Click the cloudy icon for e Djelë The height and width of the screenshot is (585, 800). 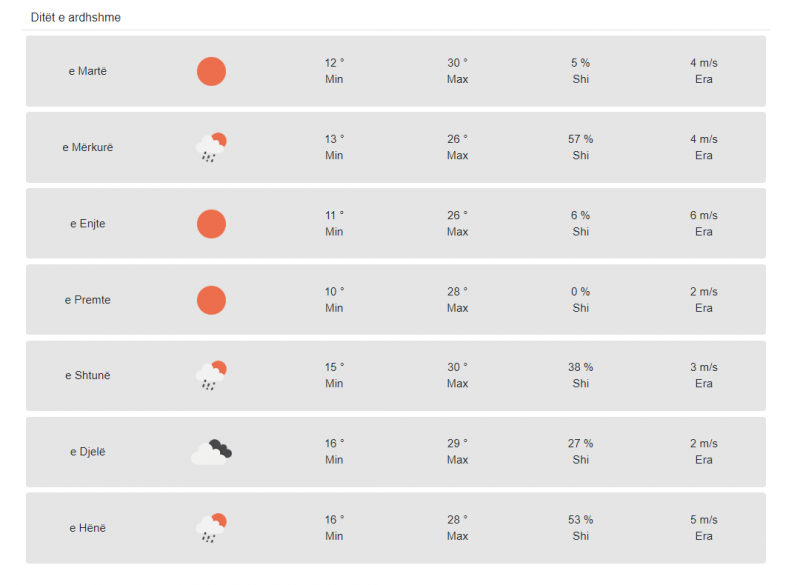211,452
